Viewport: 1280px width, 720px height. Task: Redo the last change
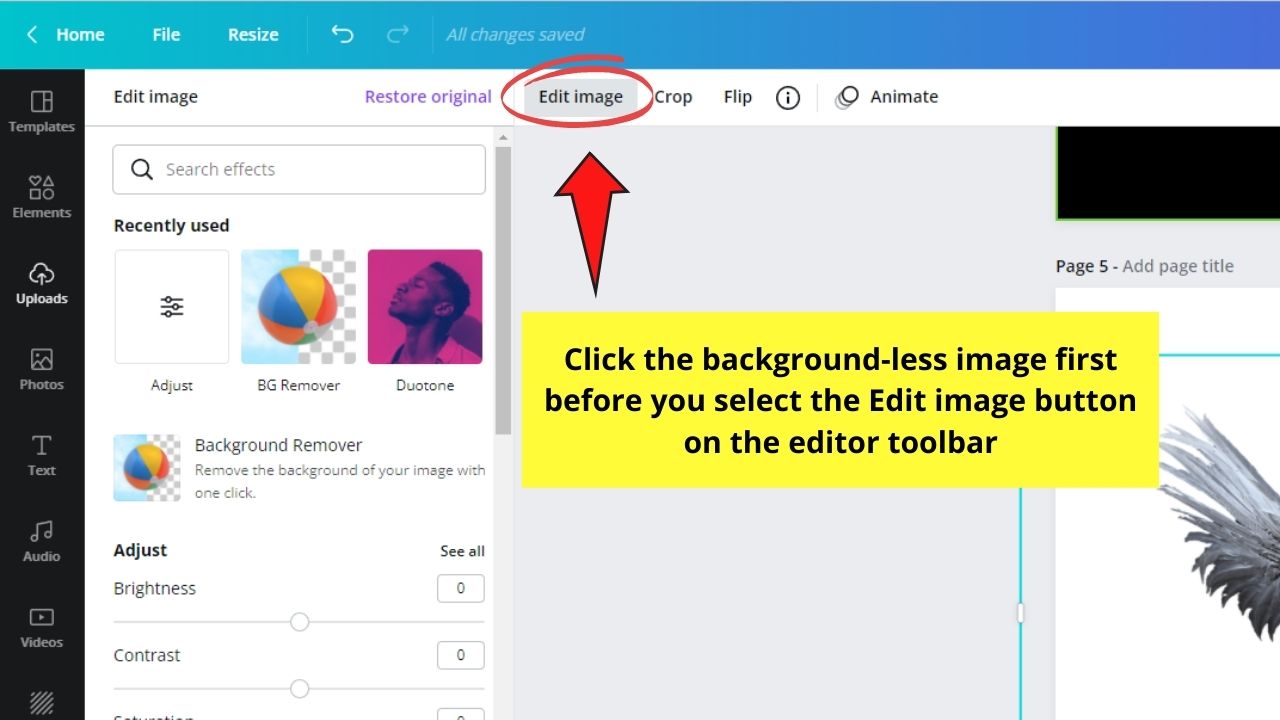coord(397,34)
